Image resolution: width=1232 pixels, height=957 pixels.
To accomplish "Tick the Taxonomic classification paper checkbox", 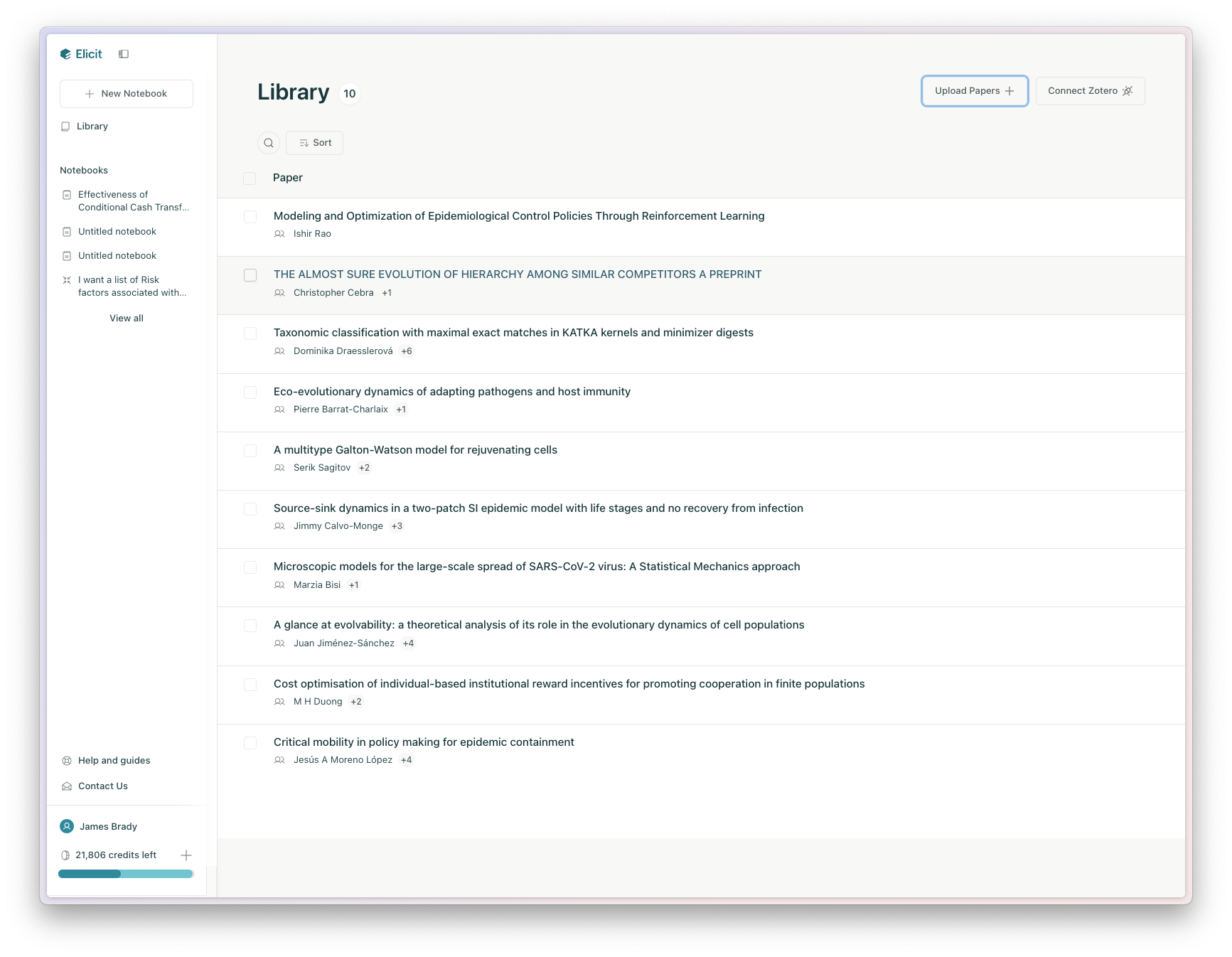I will point(250,333).
